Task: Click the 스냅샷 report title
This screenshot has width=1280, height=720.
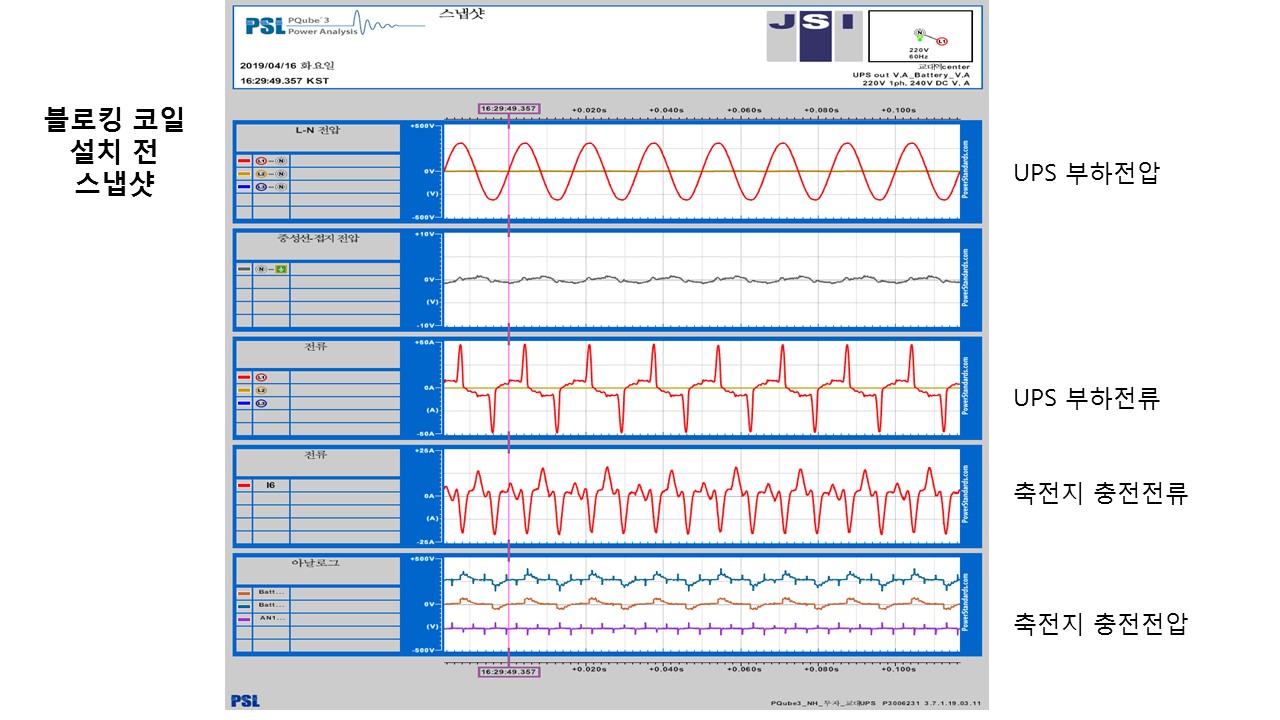Action: point(461,14)
